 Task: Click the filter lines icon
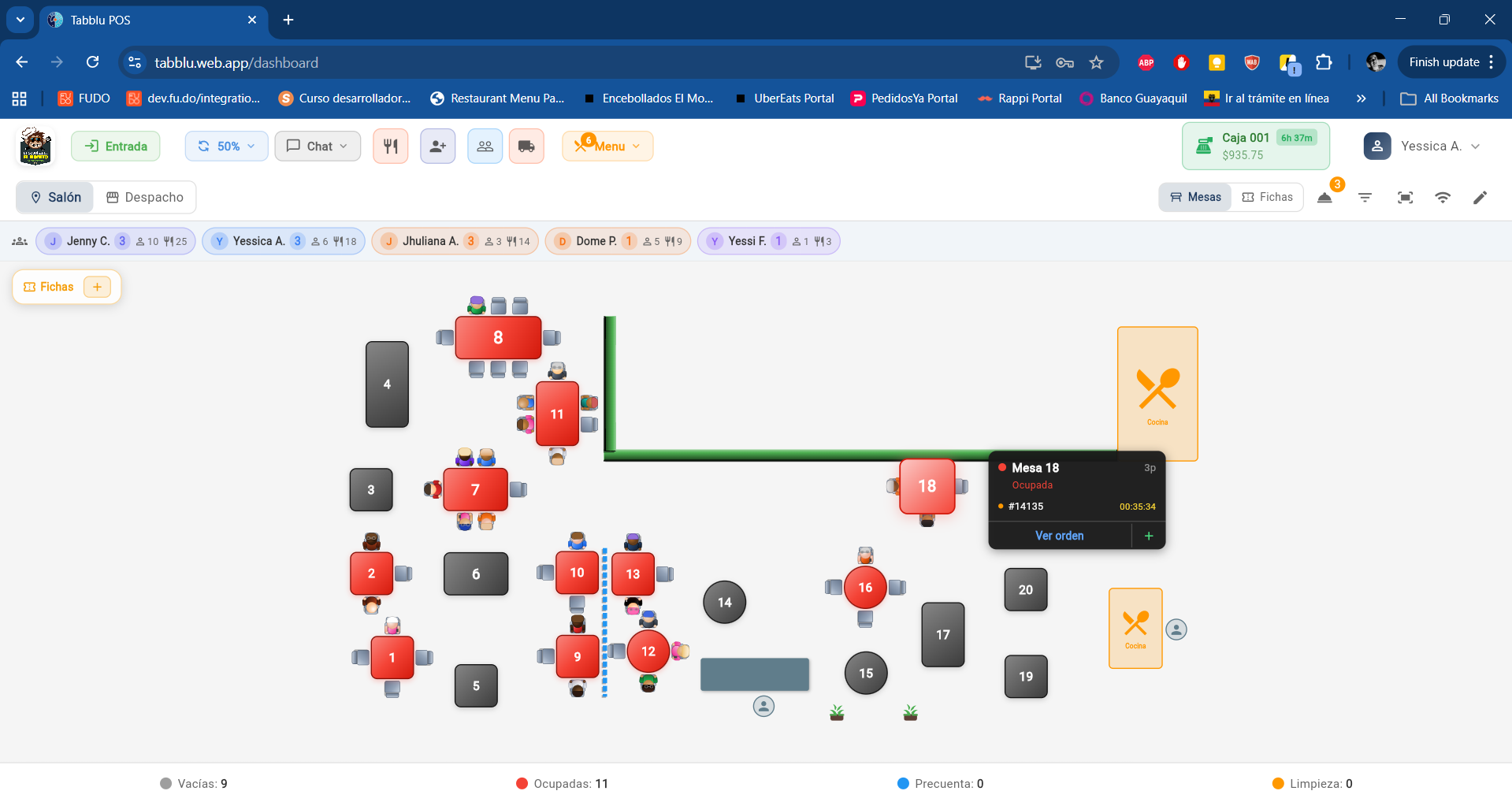pyautogui.click(x=1365, y=198)
